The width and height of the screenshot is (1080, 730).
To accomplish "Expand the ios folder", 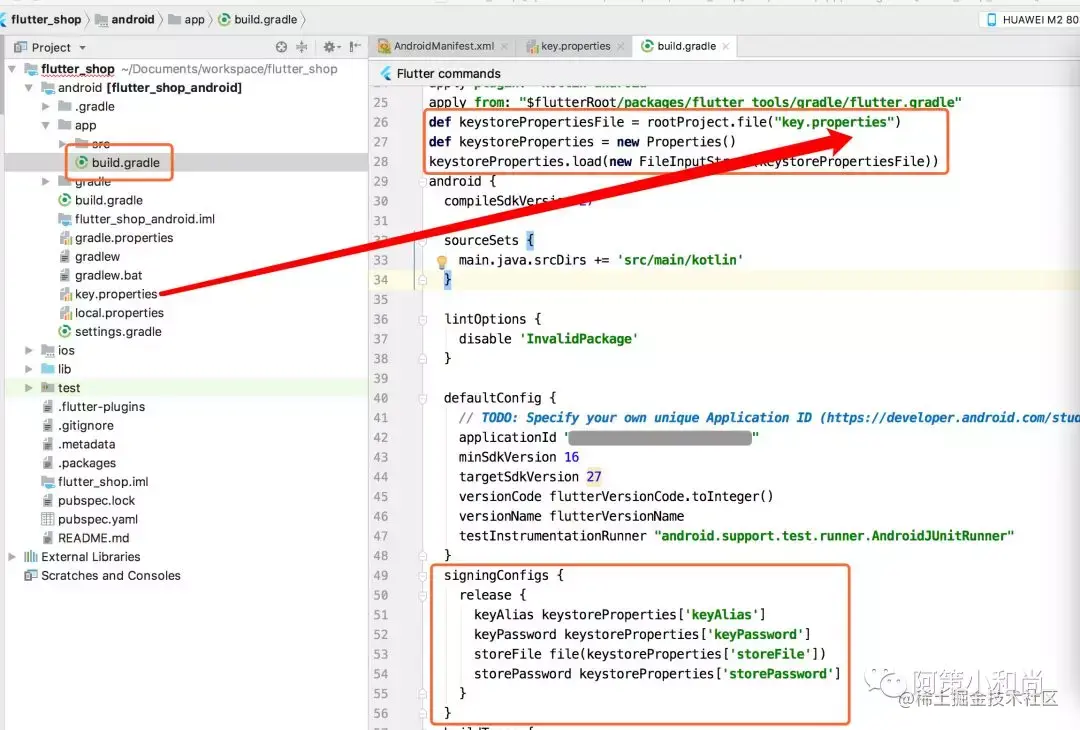I will tap(28, 351).
